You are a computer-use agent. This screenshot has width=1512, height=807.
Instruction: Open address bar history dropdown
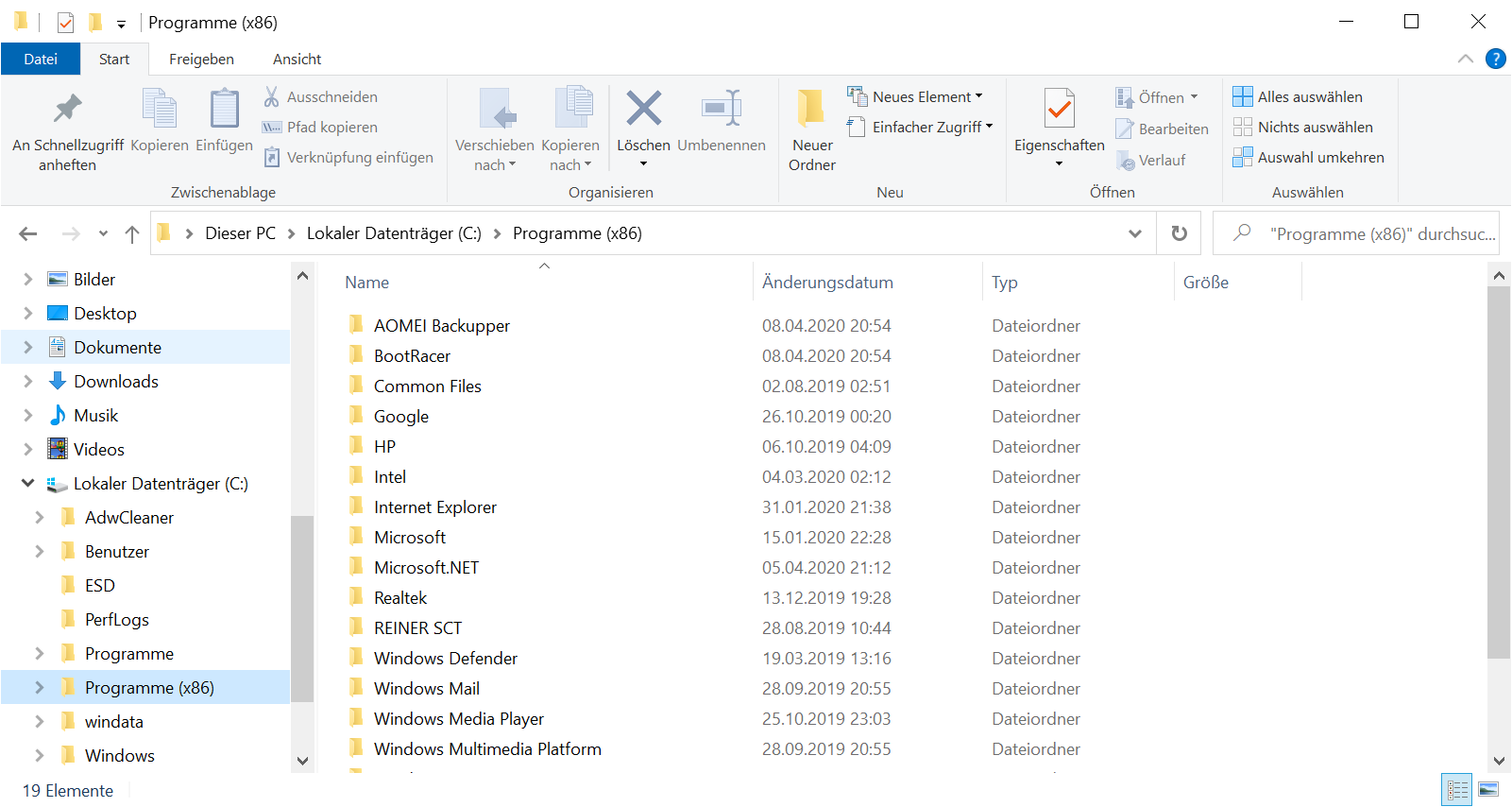(x=1135, y=233)
